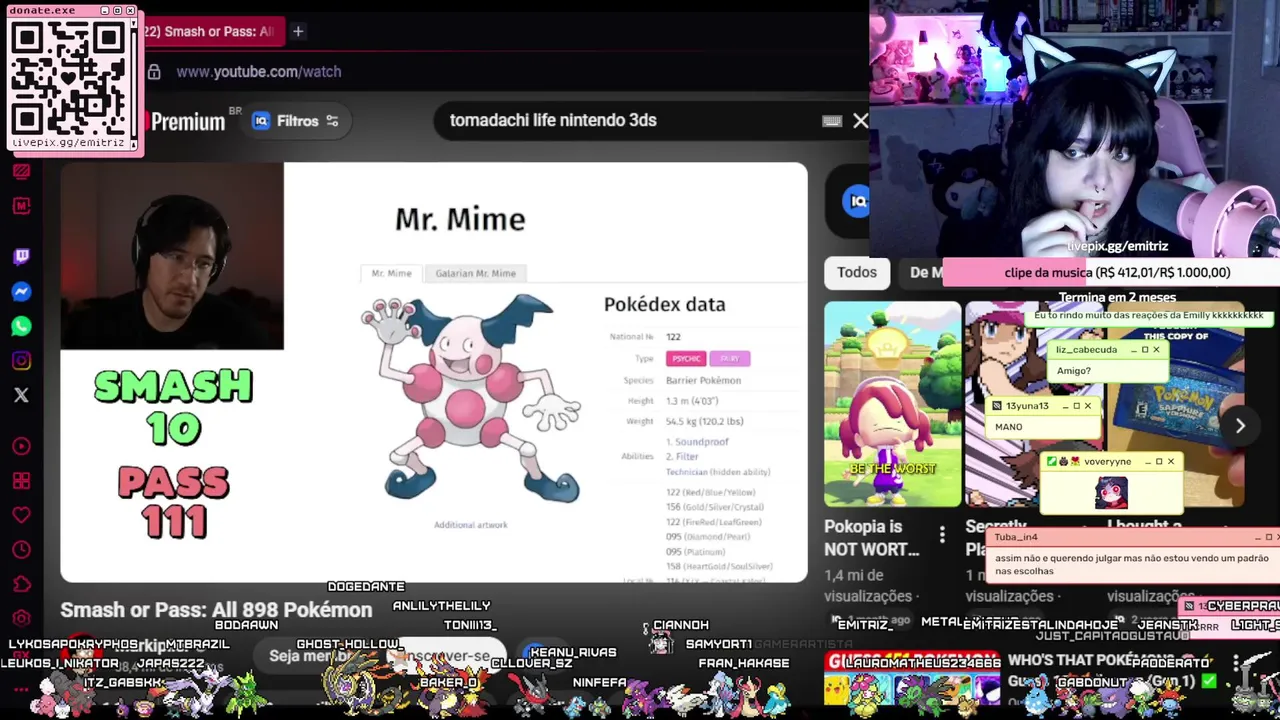1280x720 pixels.
Task: Select the "De M" filter chip
Action: coord(924,272)
